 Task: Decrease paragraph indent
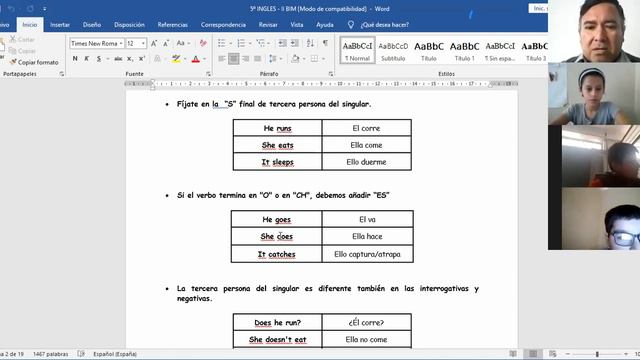point(282,43)
